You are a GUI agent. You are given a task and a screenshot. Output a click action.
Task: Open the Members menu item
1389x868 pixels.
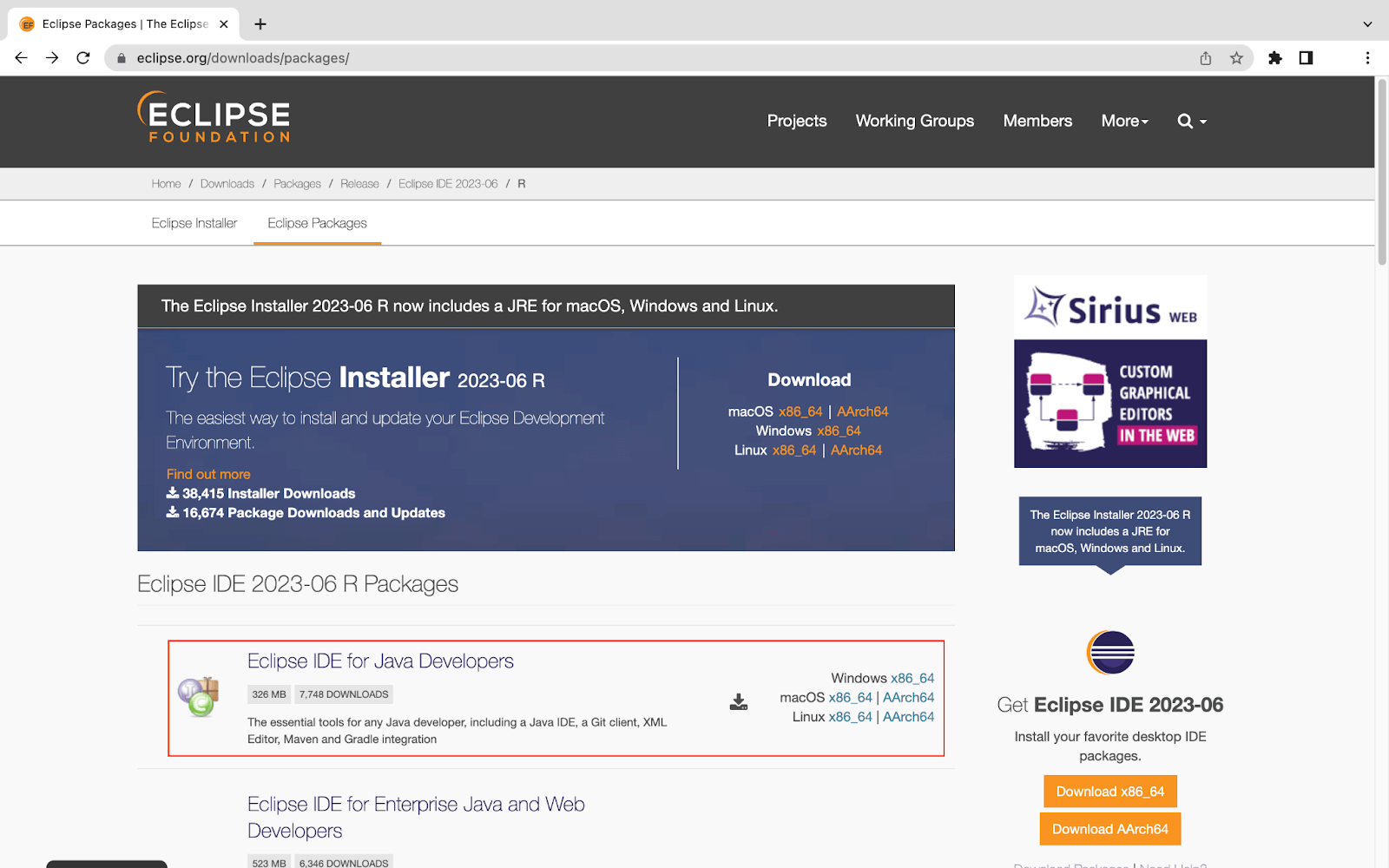[1037, 122]
